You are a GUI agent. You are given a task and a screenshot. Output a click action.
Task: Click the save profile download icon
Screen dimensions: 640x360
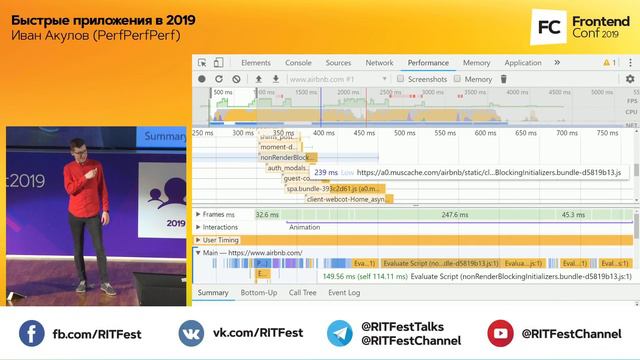tap(276, 79)
